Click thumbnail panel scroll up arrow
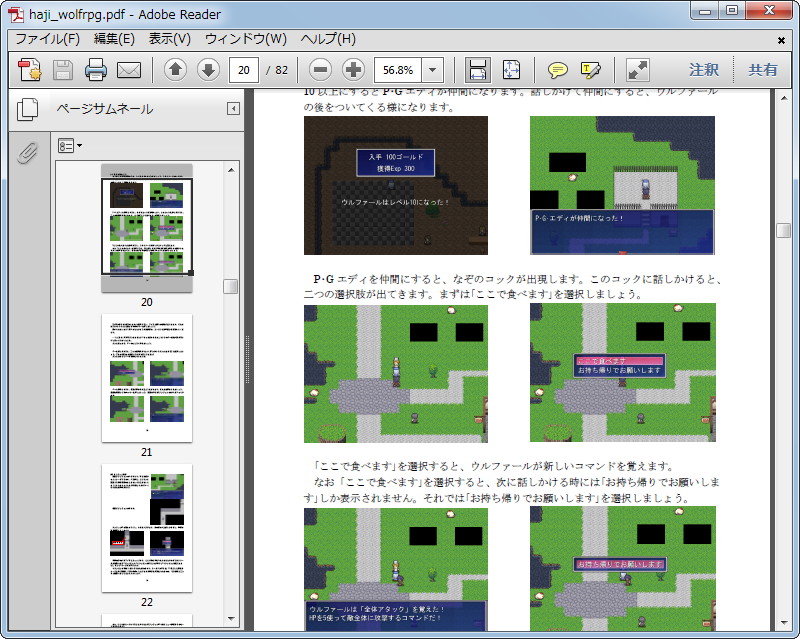This screenshot has height=639, width=800. point(231,170)
